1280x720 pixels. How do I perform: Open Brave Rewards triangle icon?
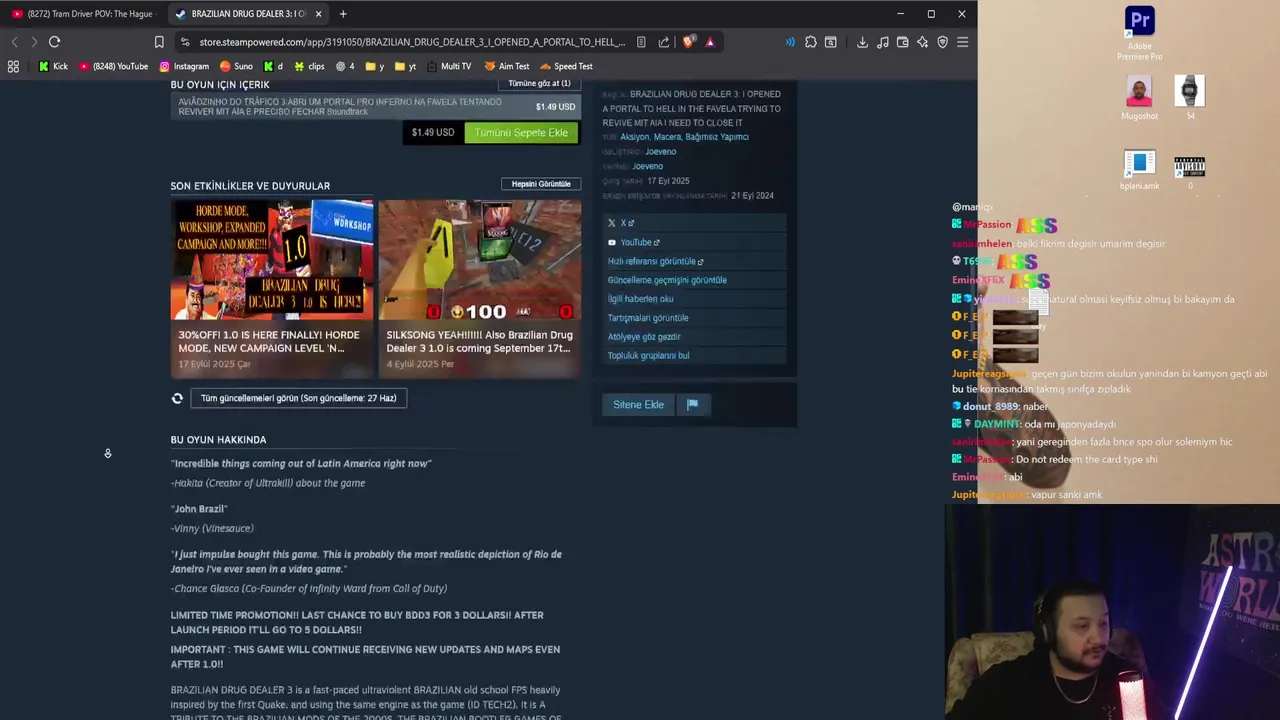[x=710, y=42]
